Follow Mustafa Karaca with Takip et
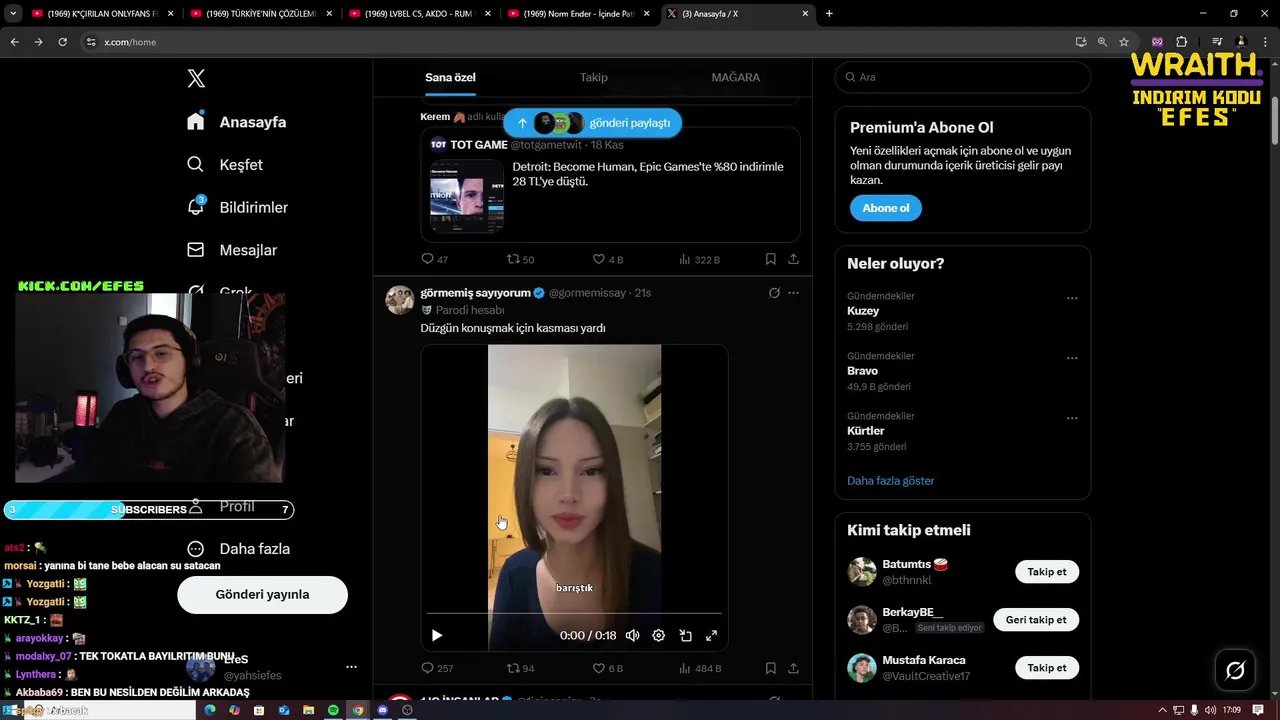The image size is (1280, 720). (1047, 668)
